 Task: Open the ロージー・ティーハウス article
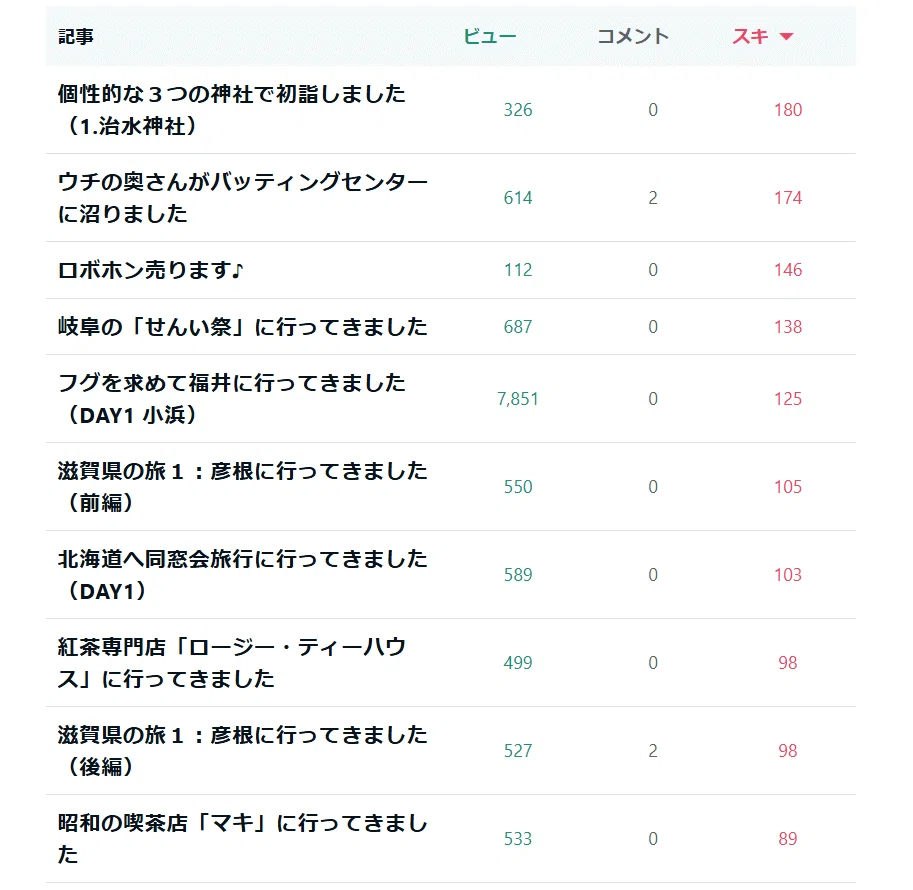pos(232,663)
